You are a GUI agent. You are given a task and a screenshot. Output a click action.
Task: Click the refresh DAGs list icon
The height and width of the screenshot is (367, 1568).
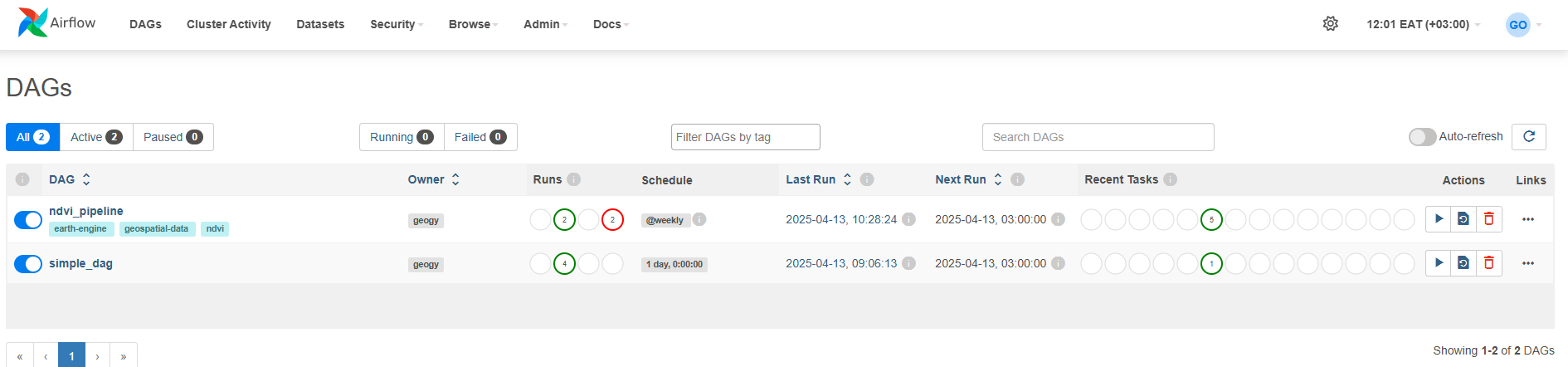[x=1529, y=137]
